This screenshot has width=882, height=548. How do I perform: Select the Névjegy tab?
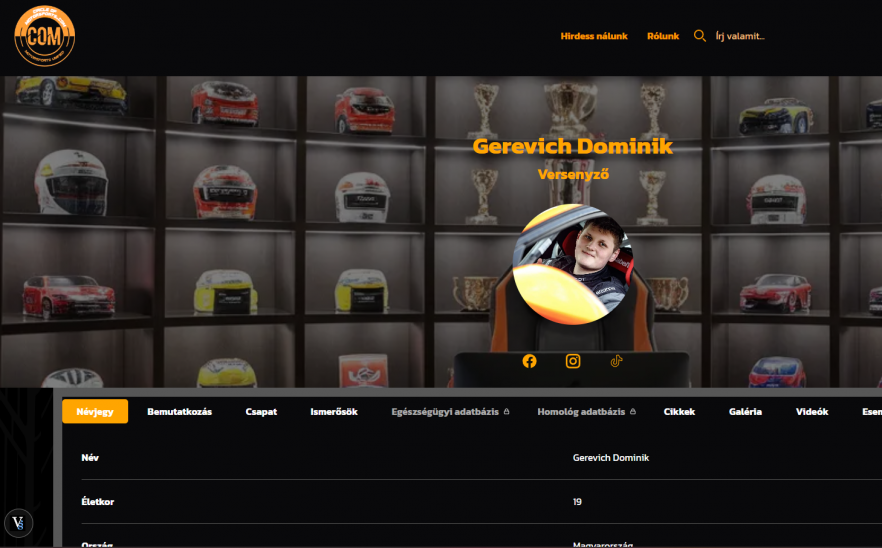tap(95, 411)
